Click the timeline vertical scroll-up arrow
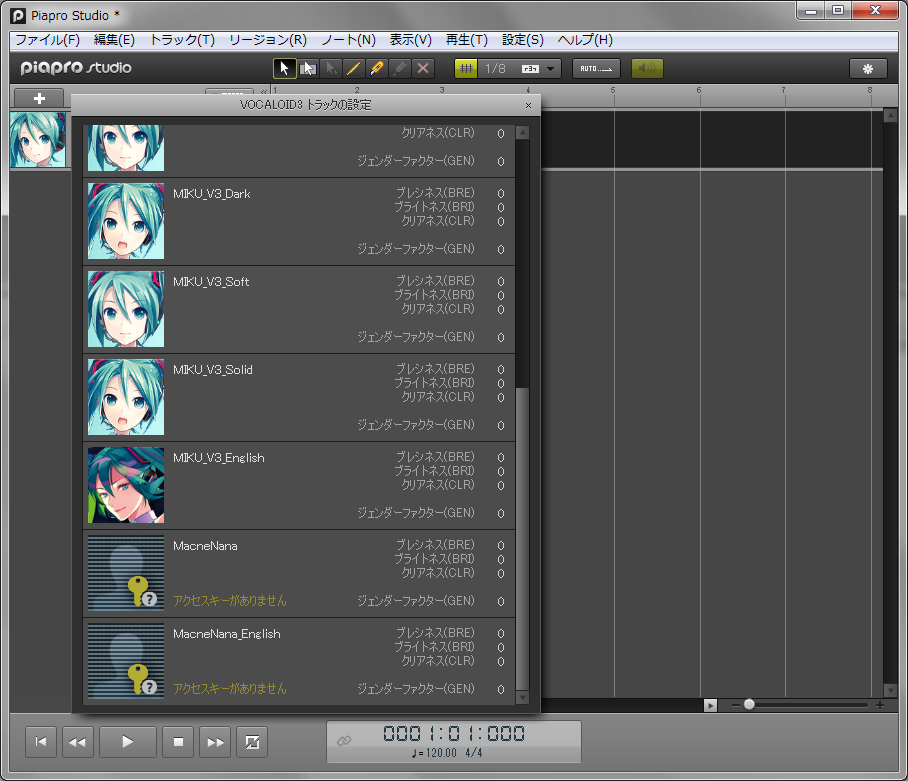The image size is (908, 781). click(891, 116)
